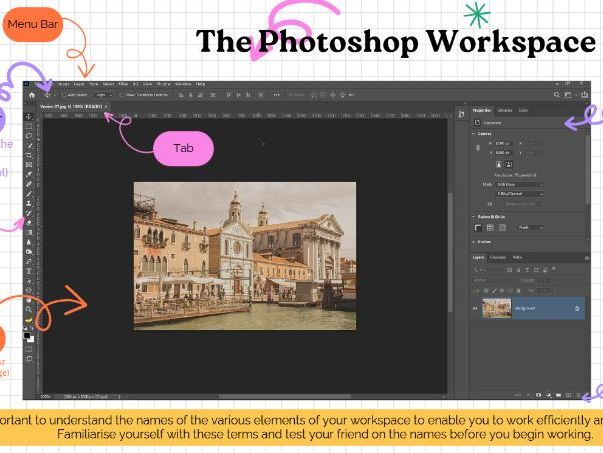
Task: Open the Home screen icon
Action: coord(32,95)
